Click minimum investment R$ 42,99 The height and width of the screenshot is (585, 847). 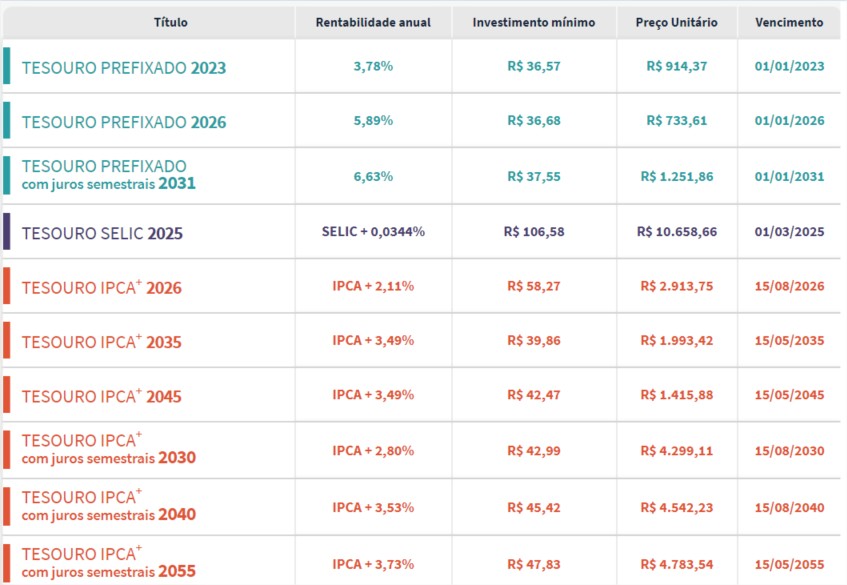coord(534,450)
